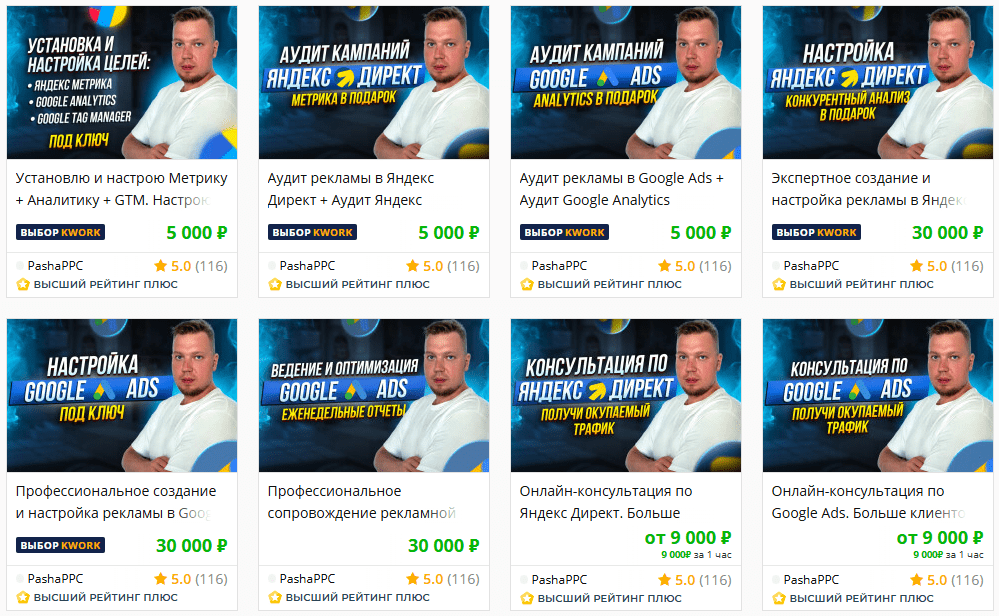
Task: Click the avatar icon next to PashaPPC on the ad management card
Action: pyautogui.click(x=272, y=578)
